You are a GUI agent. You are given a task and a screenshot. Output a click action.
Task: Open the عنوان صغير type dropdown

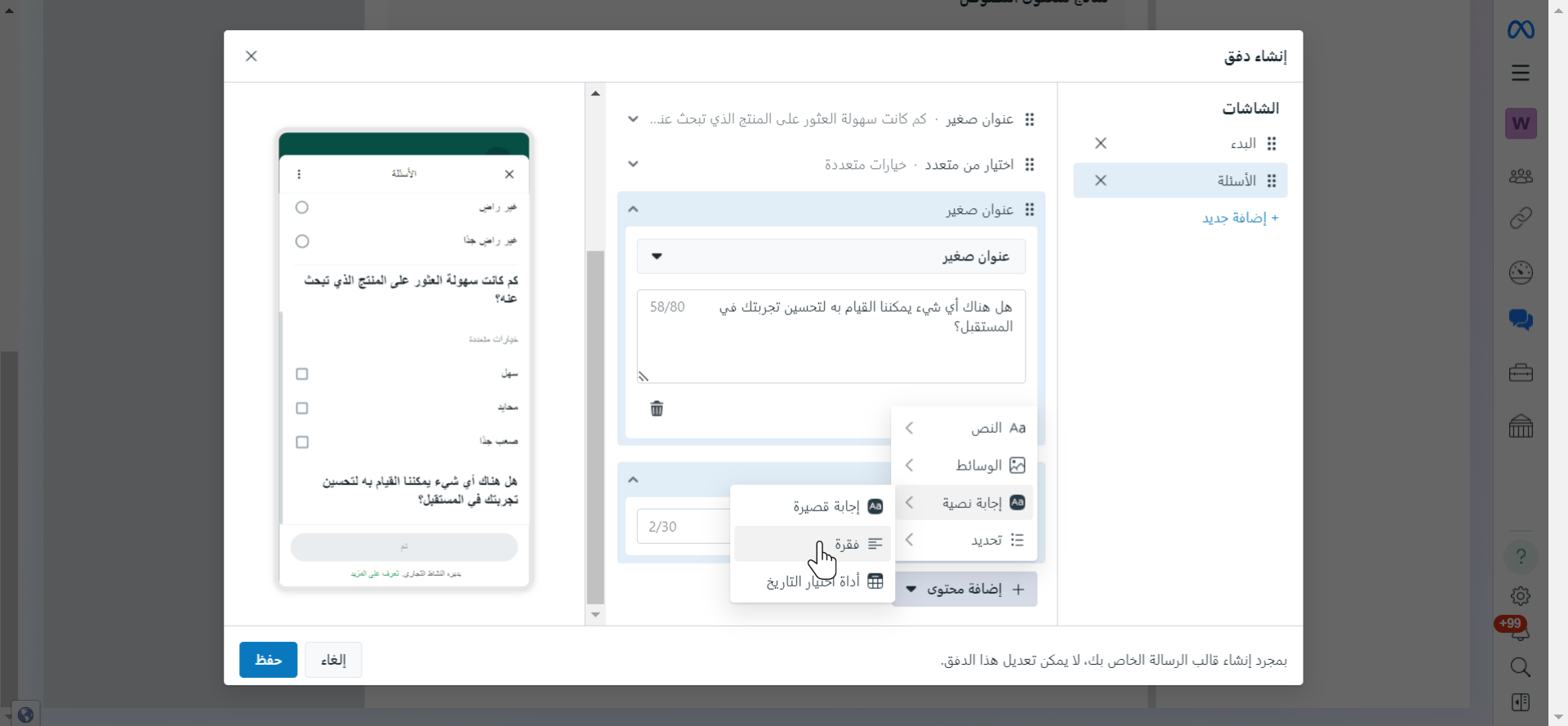[x=831, y=256]
